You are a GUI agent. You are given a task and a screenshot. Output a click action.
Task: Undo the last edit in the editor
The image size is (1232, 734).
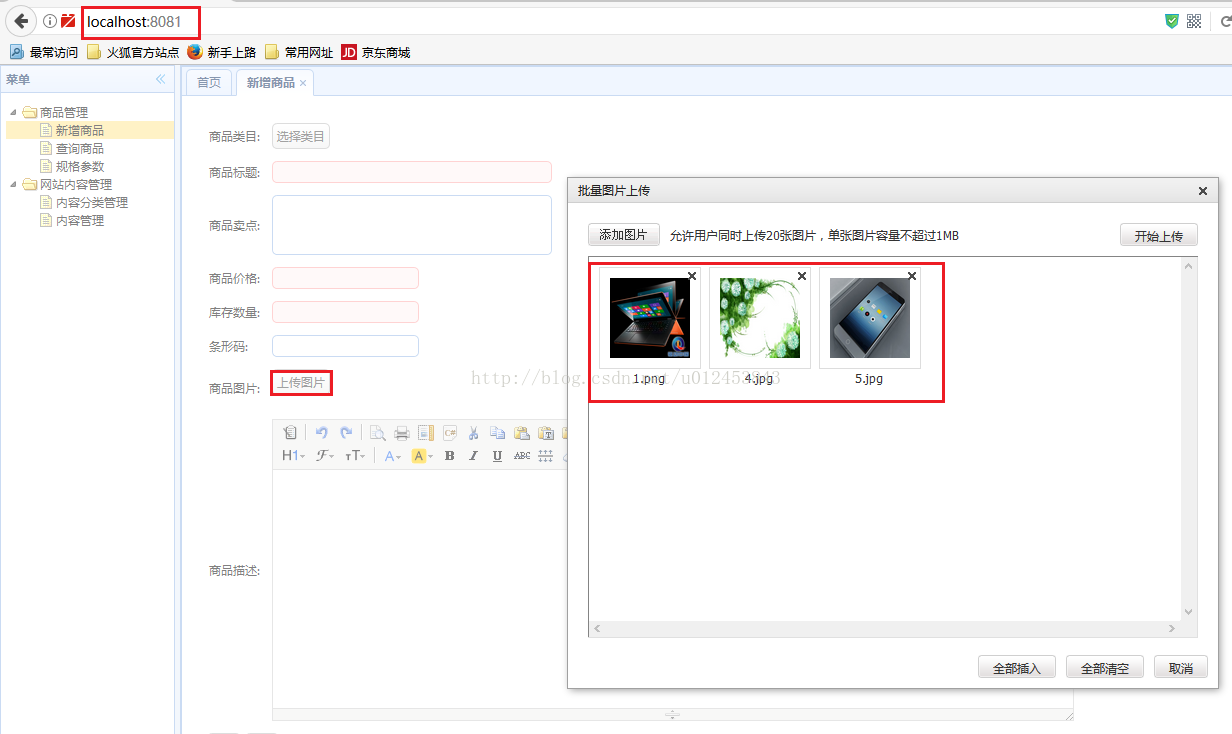322,433
